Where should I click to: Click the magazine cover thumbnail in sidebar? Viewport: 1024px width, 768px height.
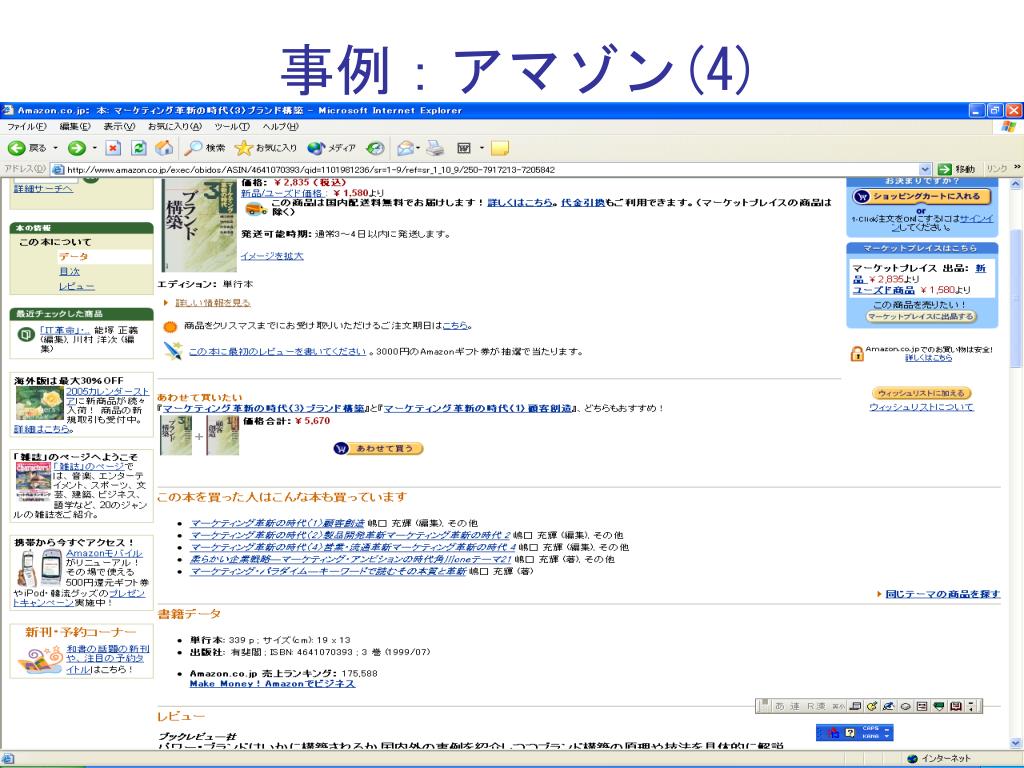coord(33,481)
